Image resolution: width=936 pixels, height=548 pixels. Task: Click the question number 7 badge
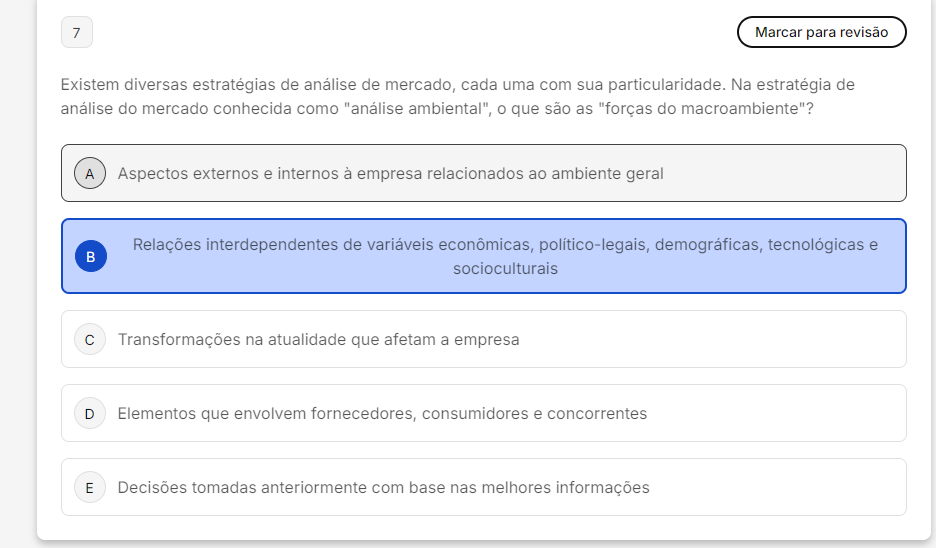point(77,32)
